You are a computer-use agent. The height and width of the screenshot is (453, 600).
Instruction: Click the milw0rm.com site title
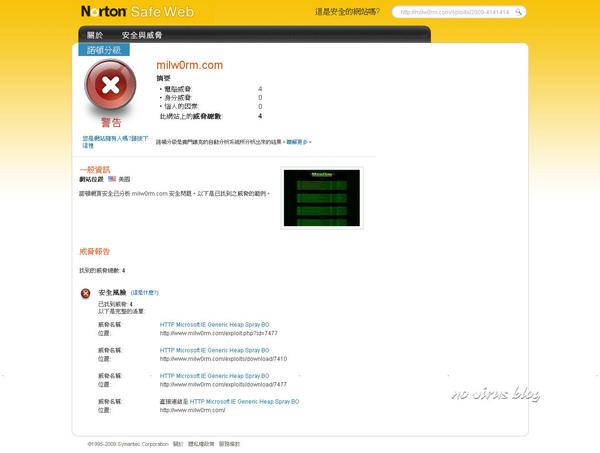point(189,65)
